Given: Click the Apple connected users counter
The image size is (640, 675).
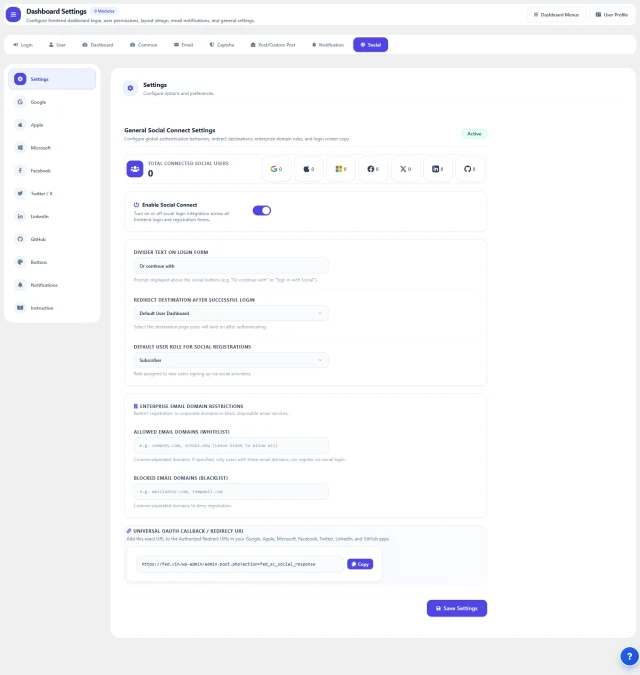Looking at the screenshot, I should coord(309,169).
